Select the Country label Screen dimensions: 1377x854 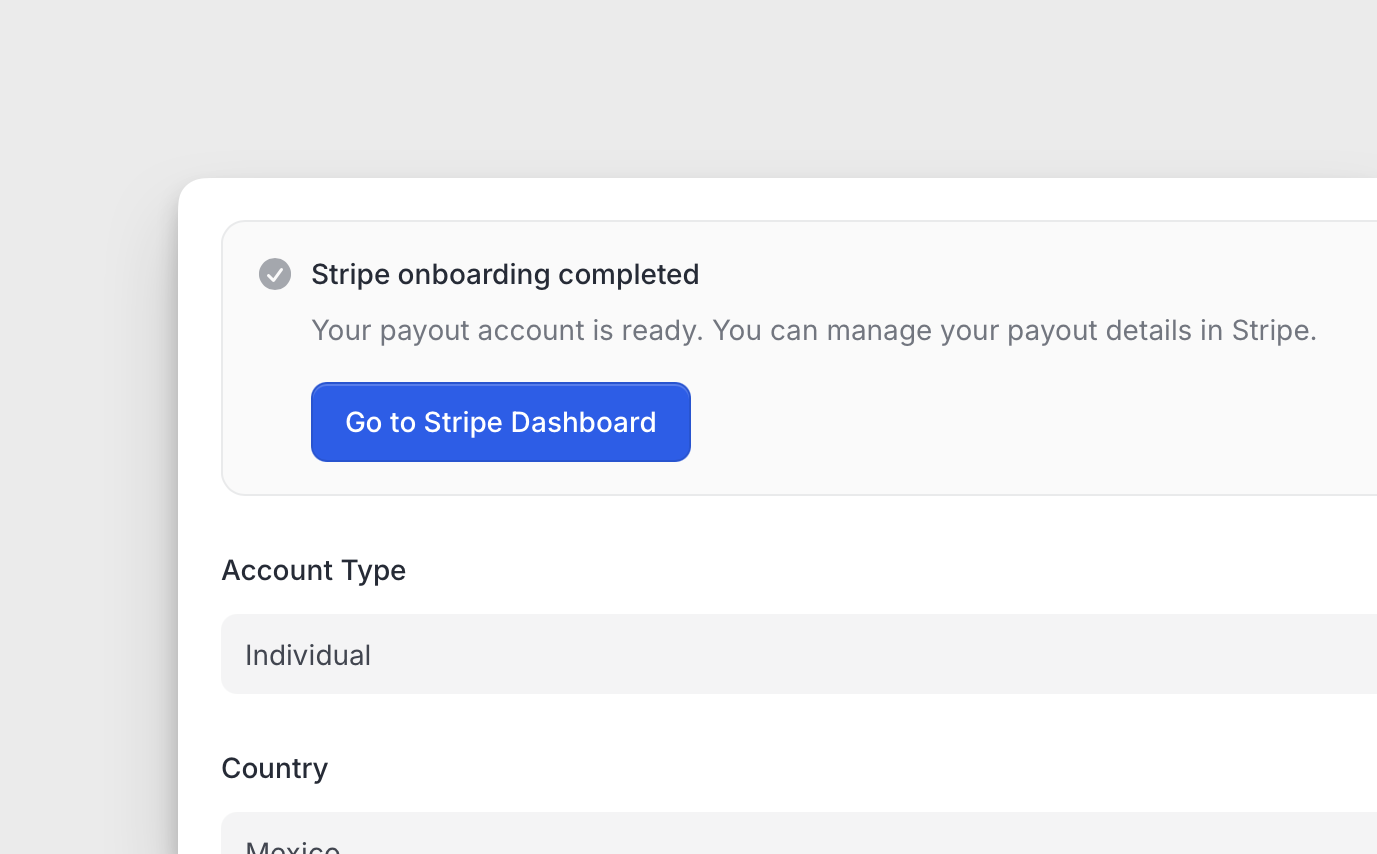tap(274, 768)
